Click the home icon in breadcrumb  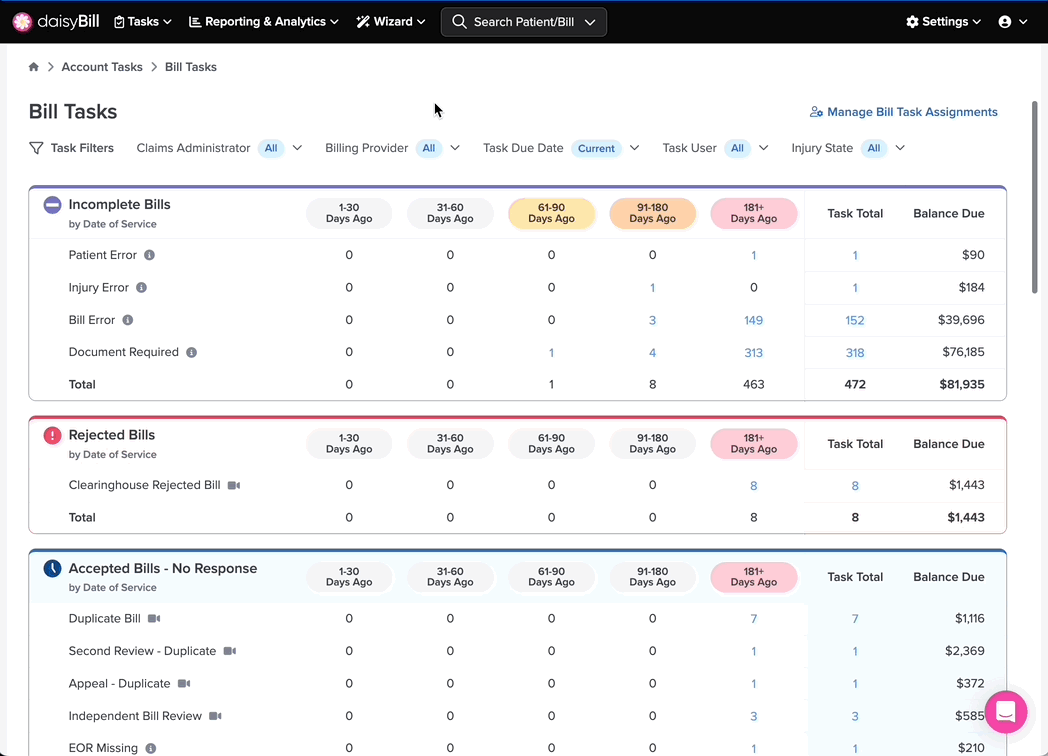click(33, 67)
